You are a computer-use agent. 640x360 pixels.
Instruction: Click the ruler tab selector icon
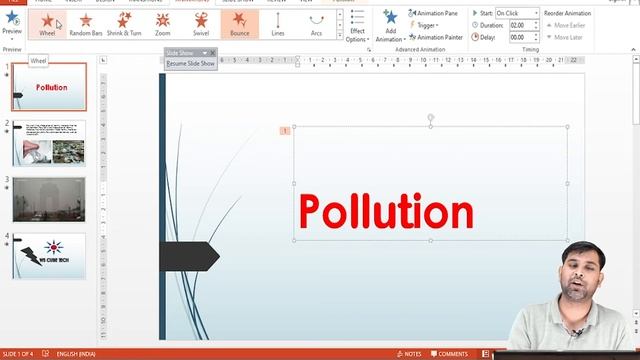pyautogui.click(x=103, y=60)
